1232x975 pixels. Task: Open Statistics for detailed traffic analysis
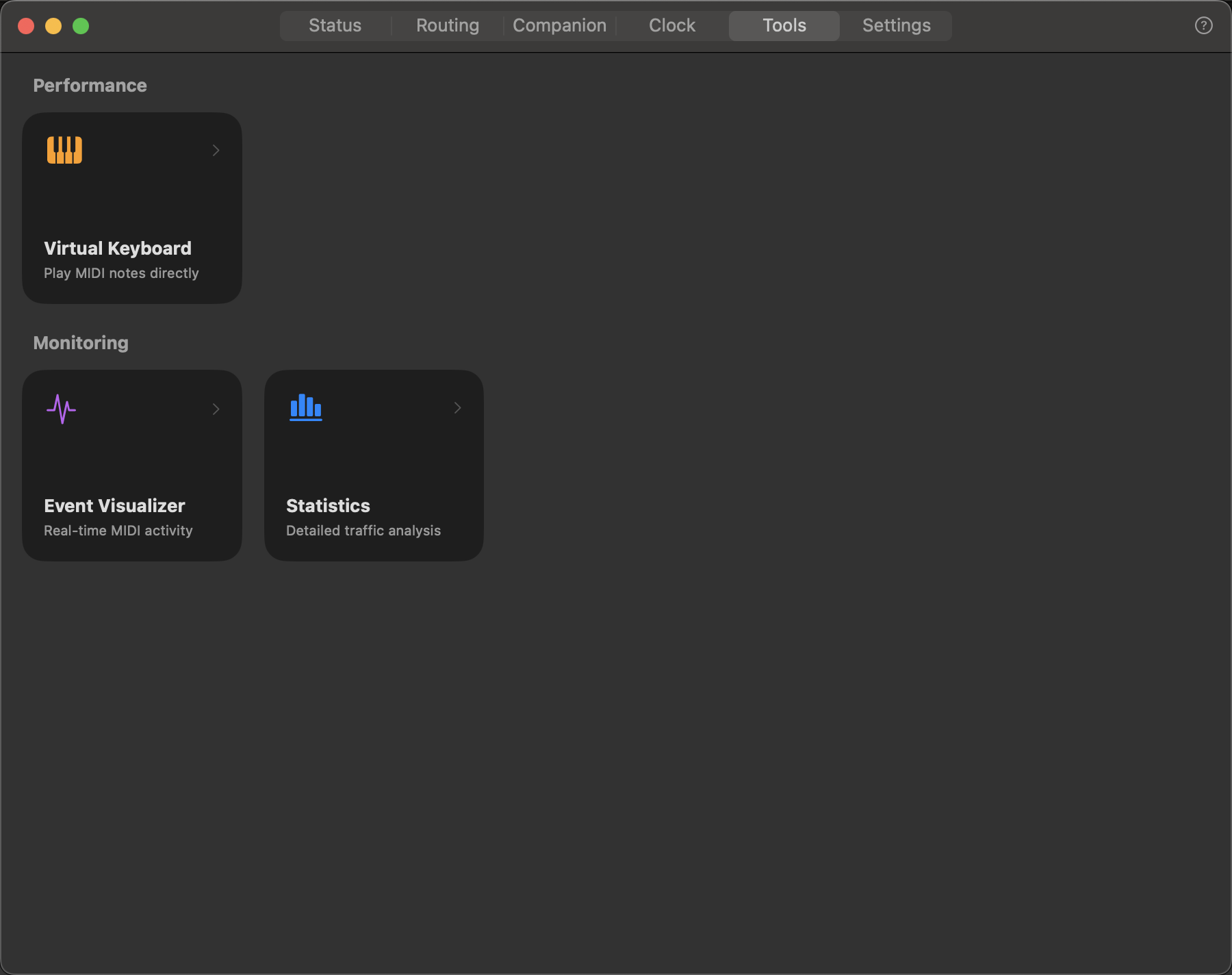point(374,466)
